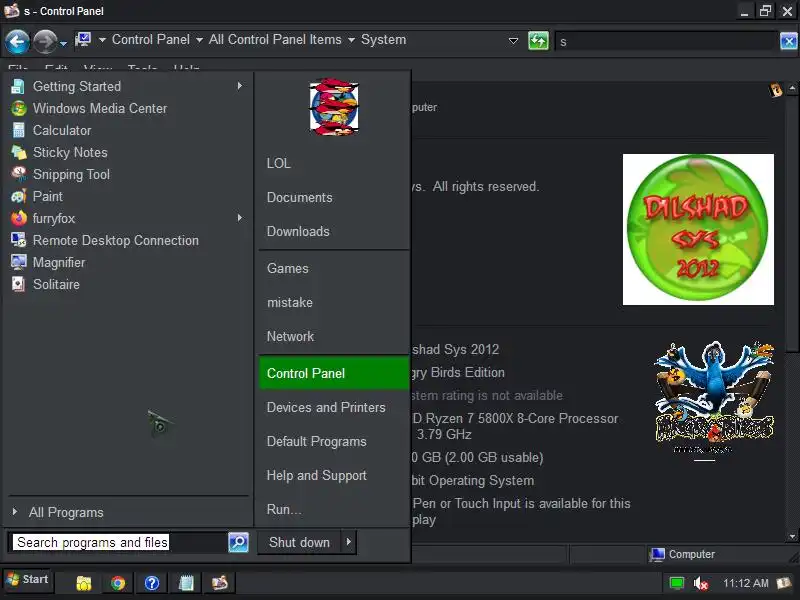Click the muted volume tray icon

(701, 583)
